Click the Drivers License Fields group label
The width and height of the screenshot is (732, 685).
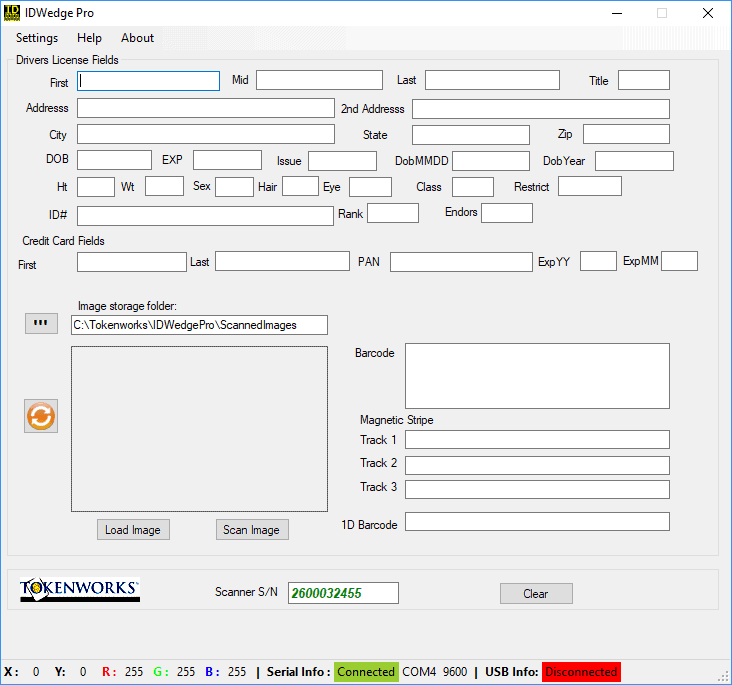click(x=67, y=60)
